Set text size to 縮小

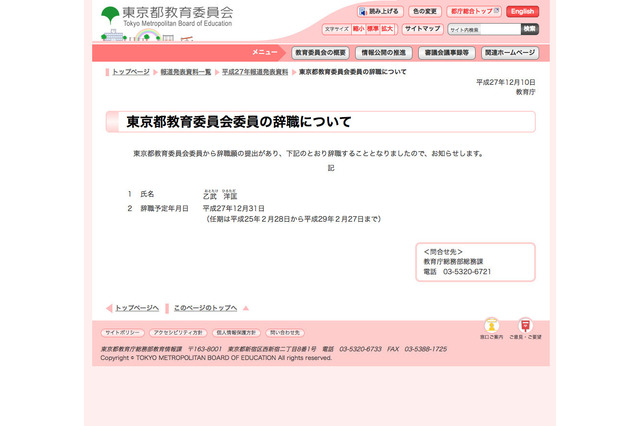click(358, 29)
